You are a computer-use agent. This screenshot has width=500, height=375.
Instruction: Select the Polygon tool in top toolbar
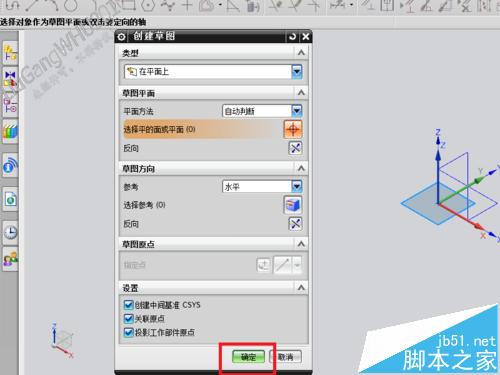click(148, 6)
